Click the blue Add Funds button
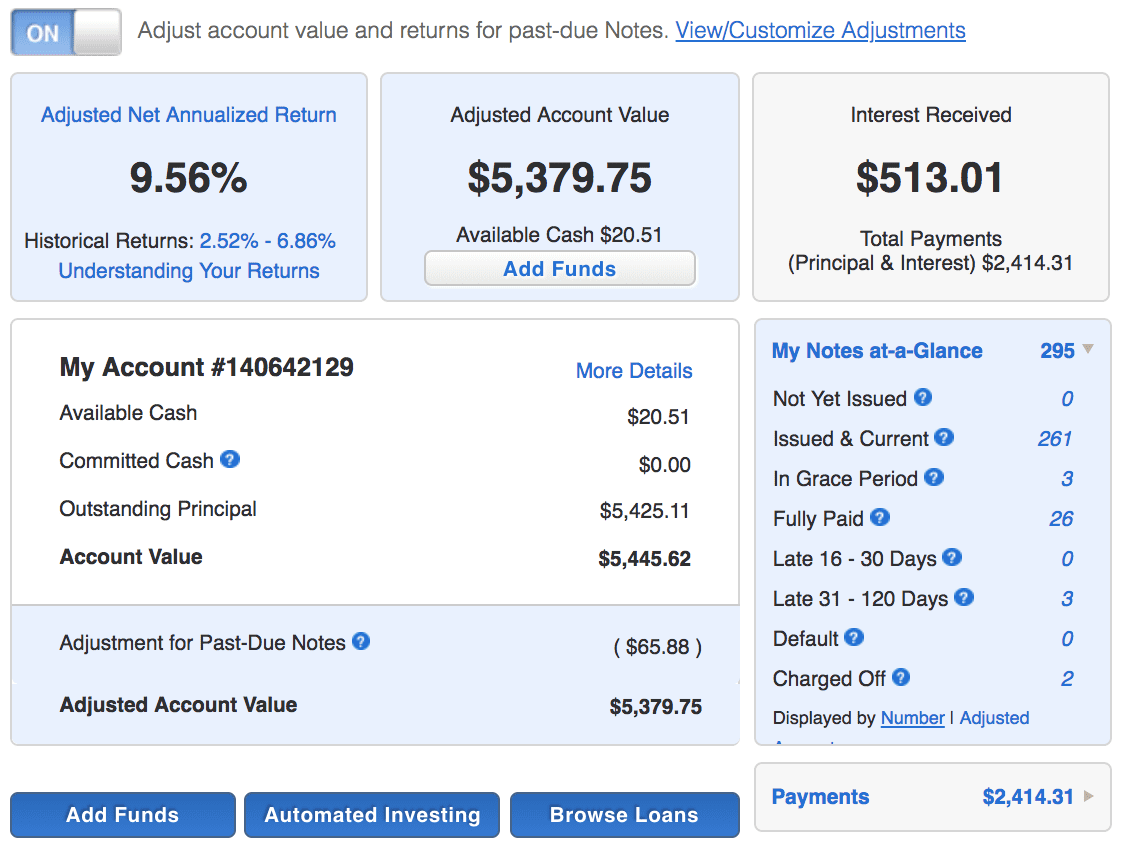The height and width of the screenshot is (868, 1136). (122, 814)
